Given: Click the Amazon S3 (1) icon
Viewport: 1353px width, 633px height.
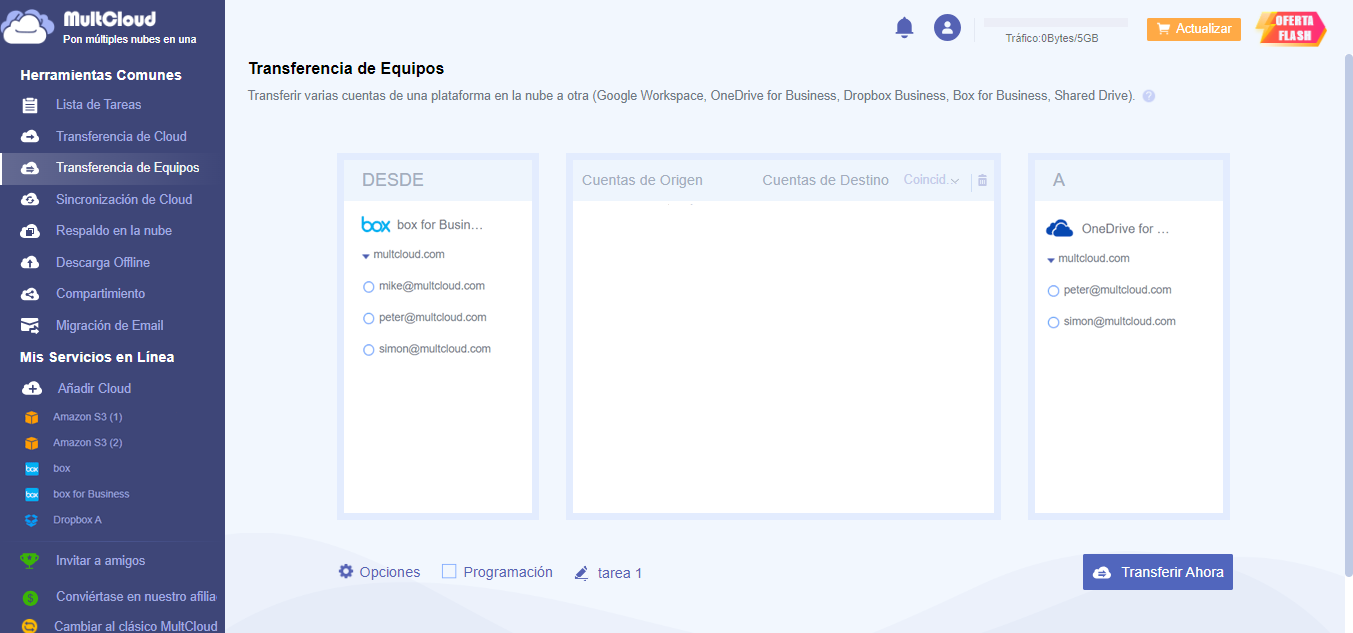Looking at the screenshot, I should click(32, 417).
